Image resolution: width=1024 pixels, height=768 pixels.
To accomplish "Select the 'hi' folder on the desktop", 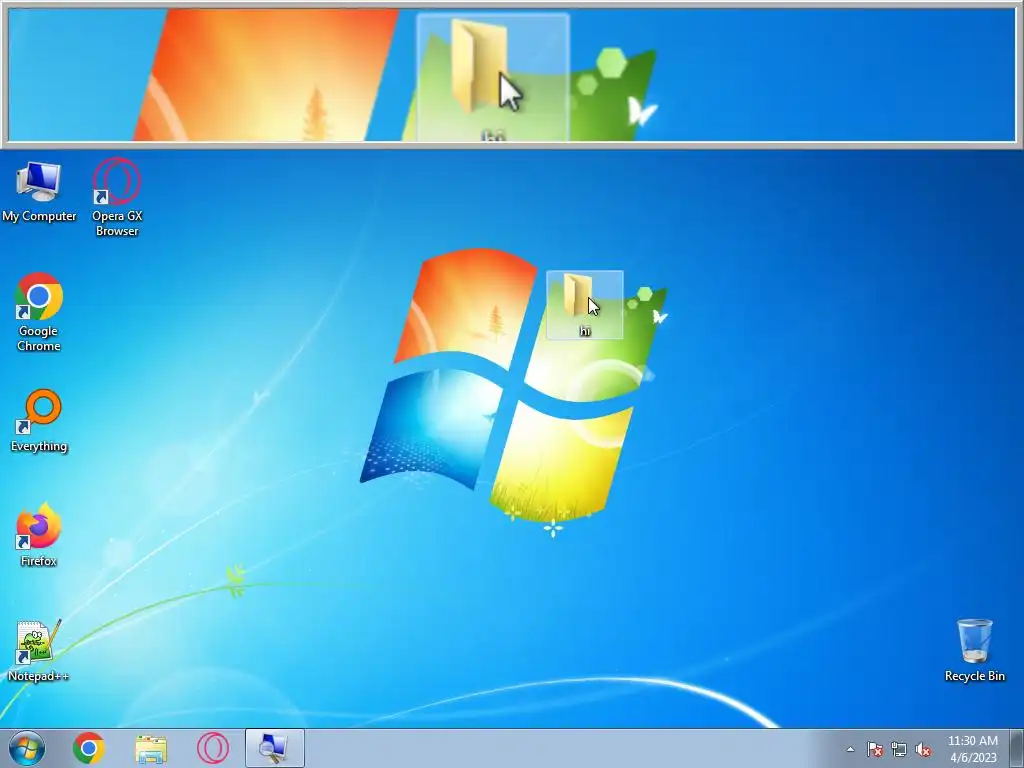I will pyautogui.click(x=584, y=305).
